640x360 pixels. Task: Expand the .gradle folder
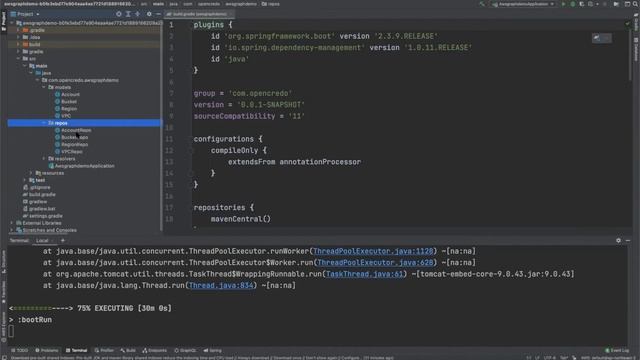coord(18,30)
